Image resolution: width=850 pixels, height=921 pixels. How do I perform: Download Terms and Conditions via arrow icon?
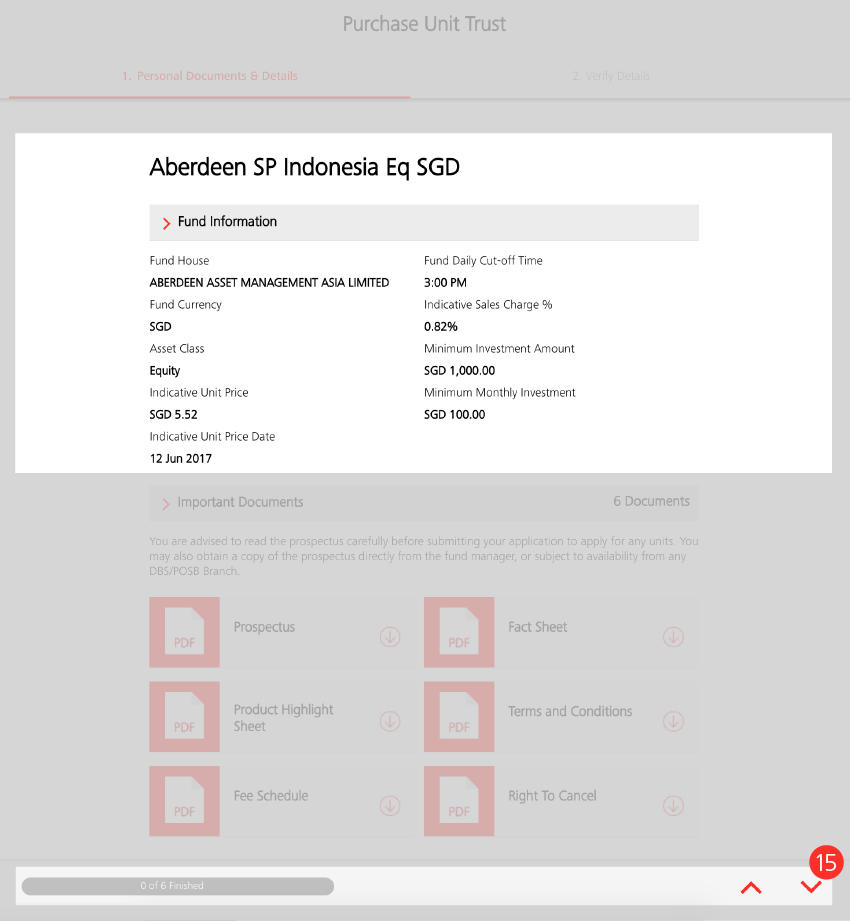(673, 721)
